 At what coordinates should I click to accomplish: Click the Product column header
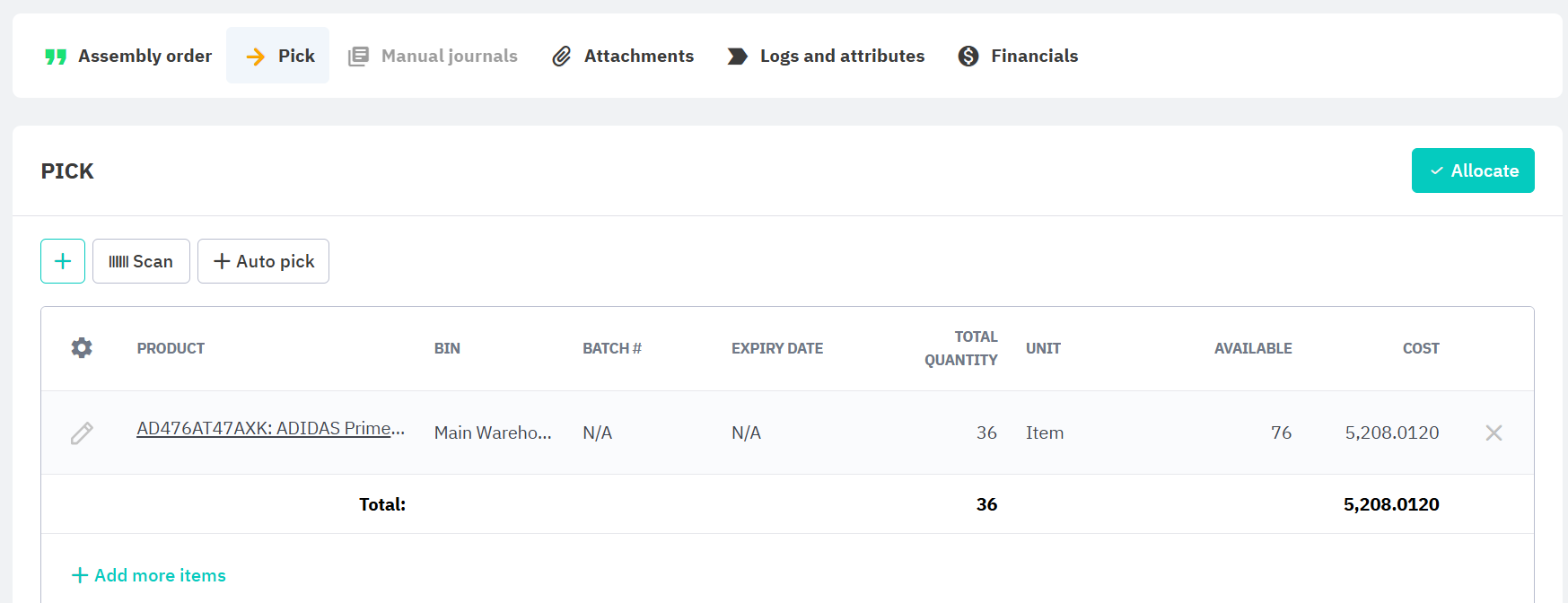click(171, 348)
